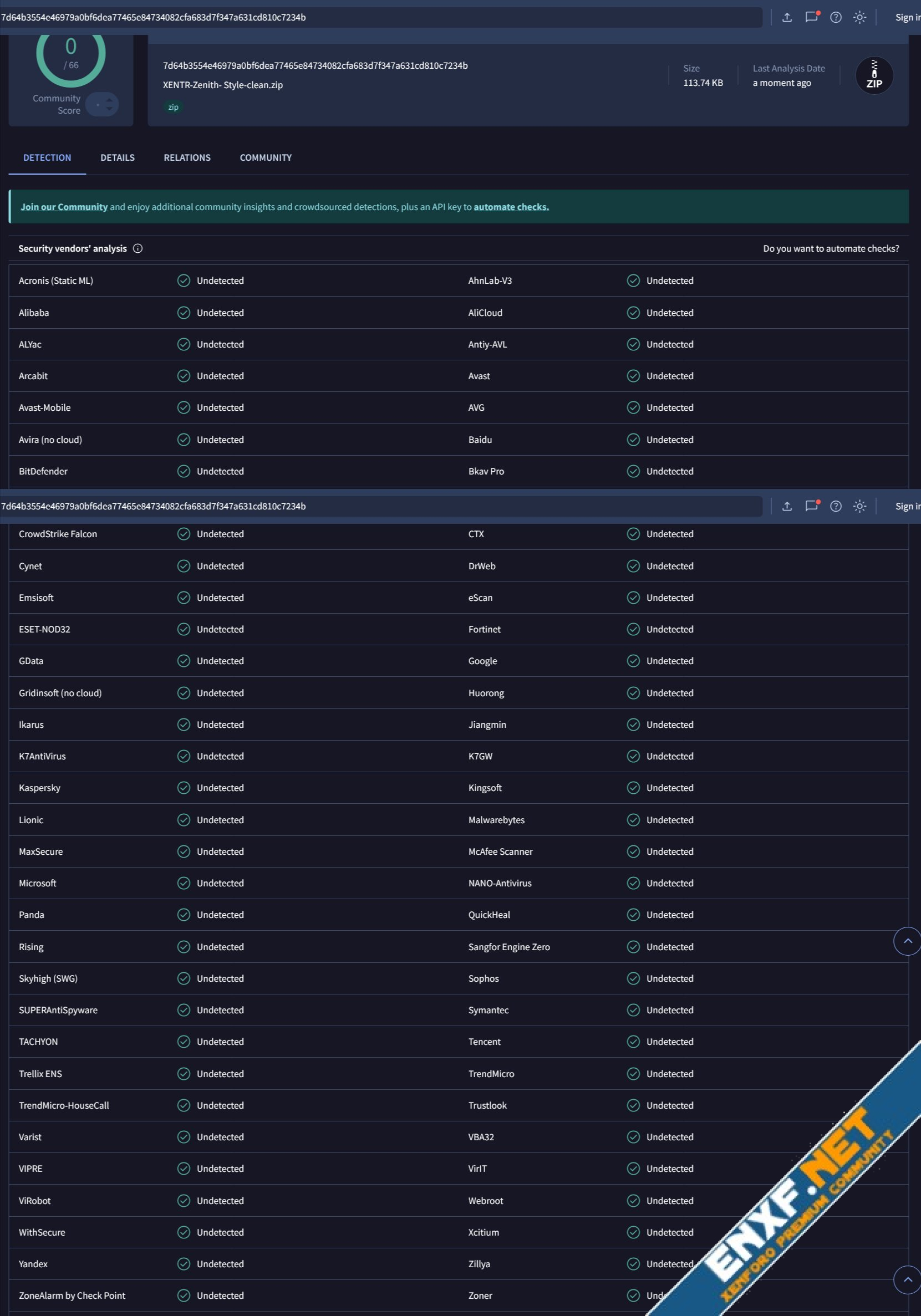Open the COMMUNITY tab
Screen dimensions: 921x1316
pyautogui.click(x=266, y=157)
